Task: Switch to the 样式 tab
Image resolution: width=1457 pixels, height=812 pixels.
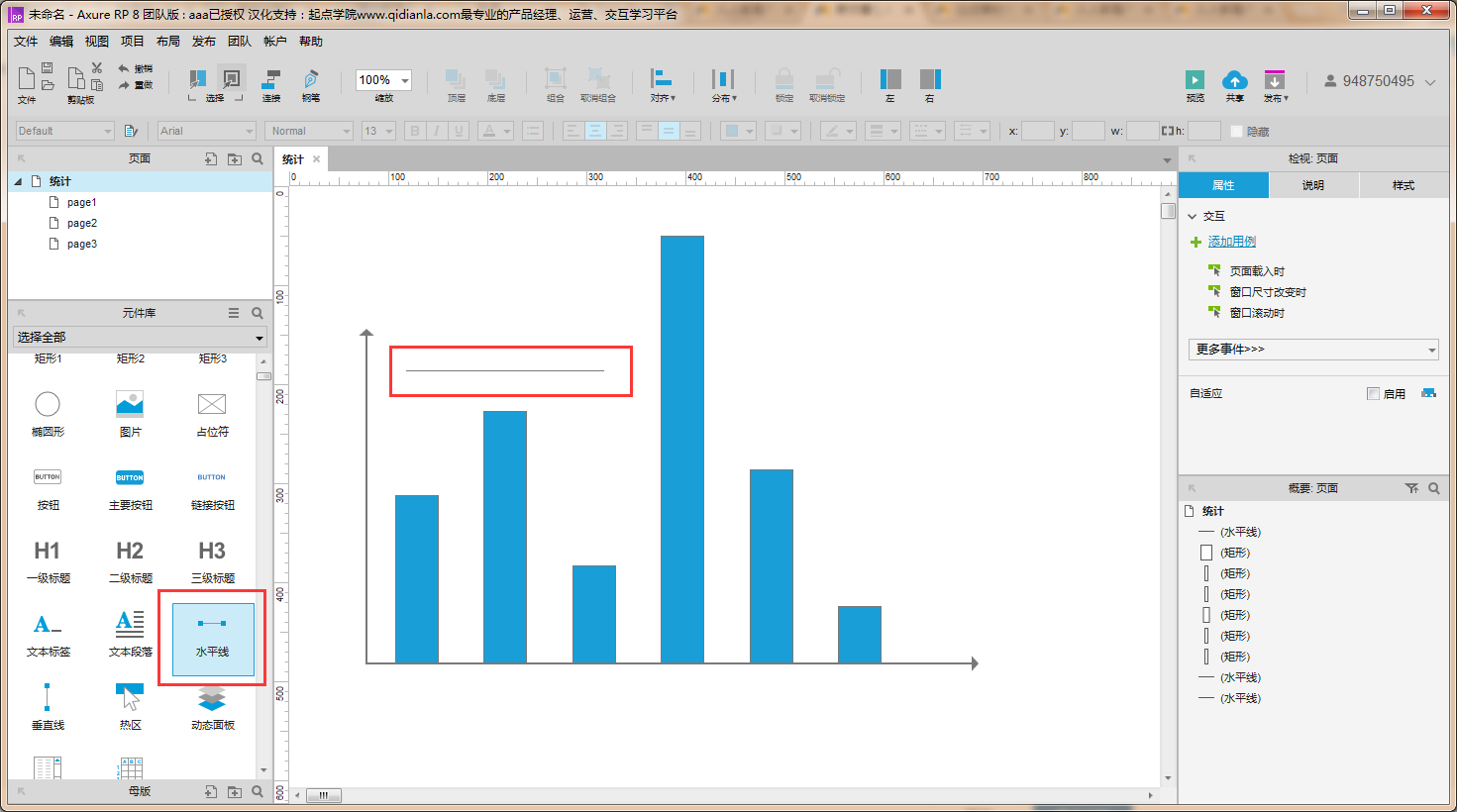Action: (x=1404, y=185)
